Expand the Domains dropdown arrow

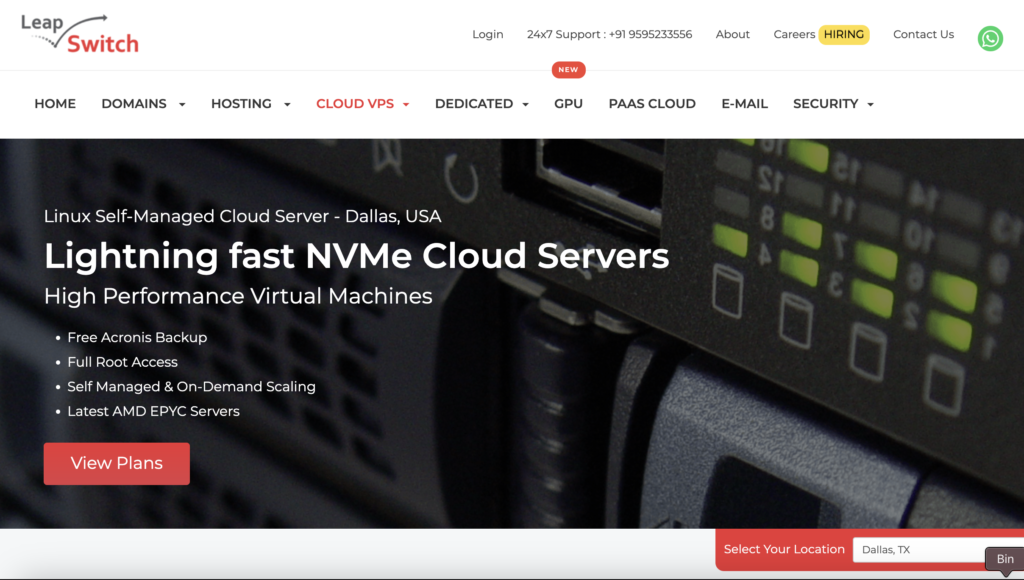point(182,104)
